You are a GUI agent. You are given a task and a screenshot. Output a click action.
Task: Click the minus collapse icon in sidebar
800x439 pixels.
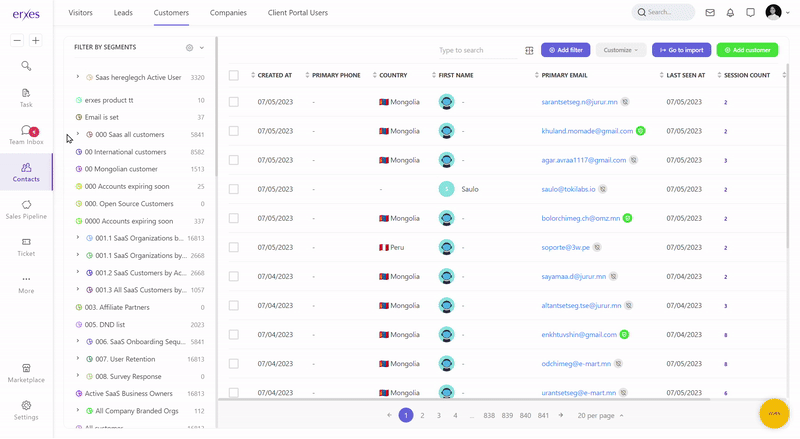[17, 40]
